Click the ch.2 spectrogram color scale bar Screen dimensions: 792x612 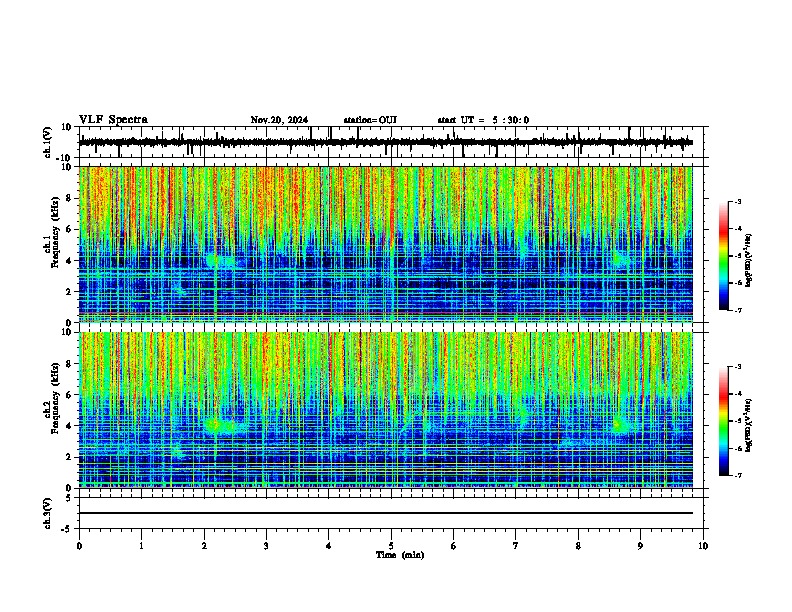pyautogui.click(x=724, y=421)
